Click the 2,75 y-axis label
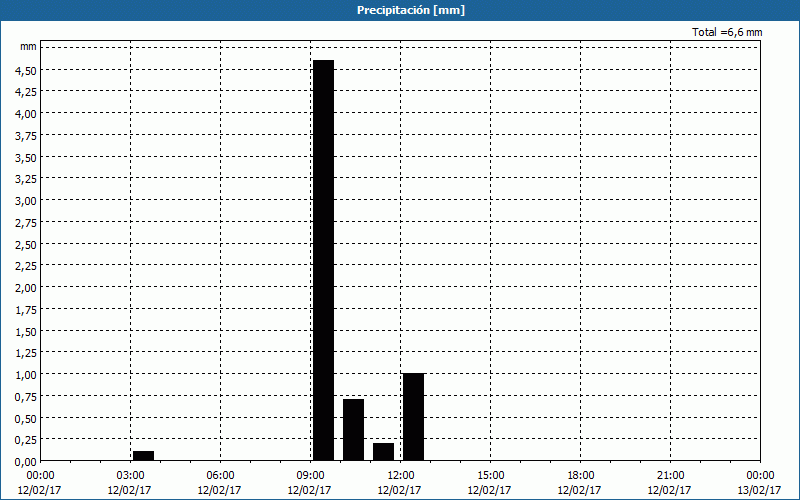Viewport: 800px width, 500px height. click(x=26, y=223)
